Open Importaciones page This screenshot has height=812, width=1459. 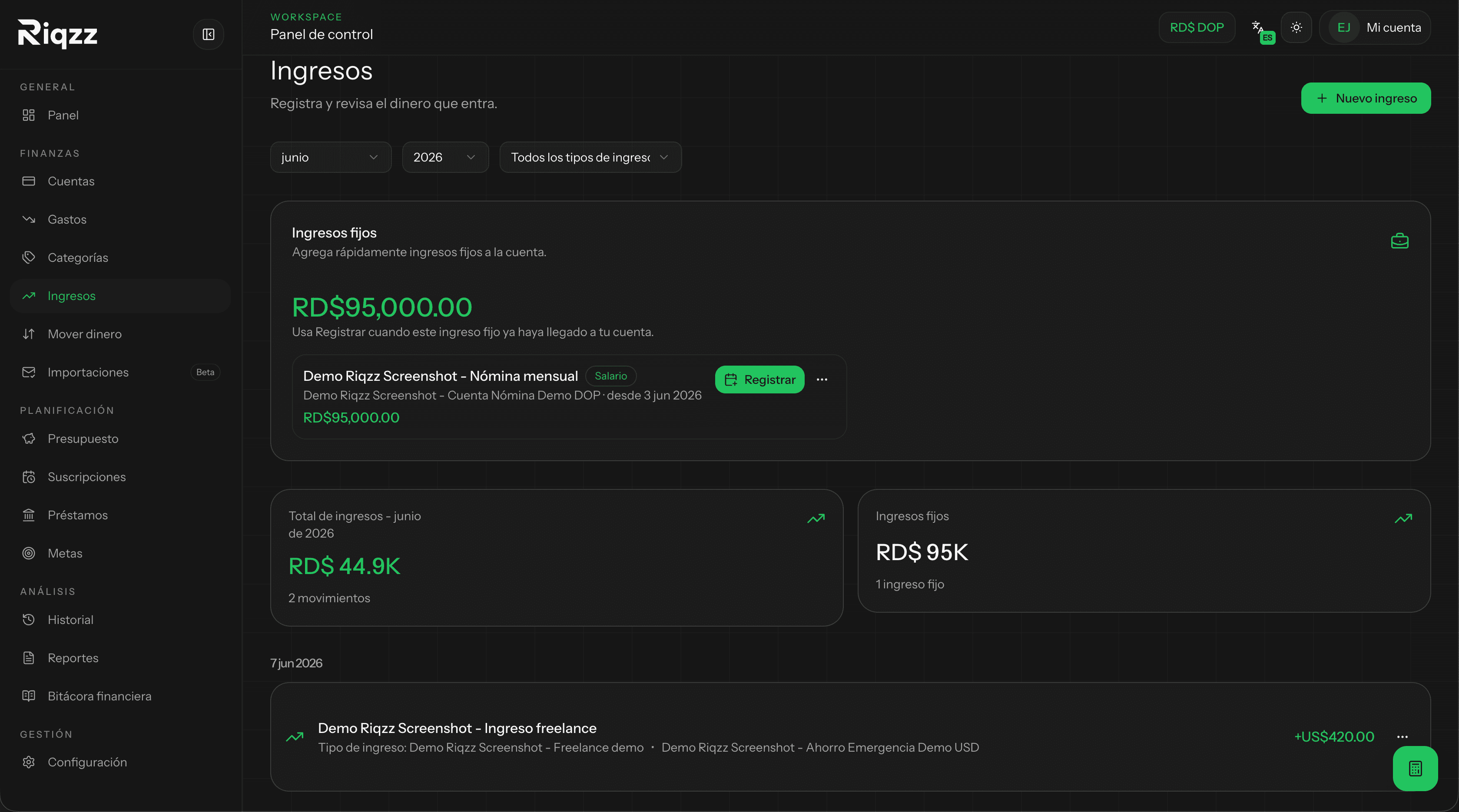(x=120, y=372)
